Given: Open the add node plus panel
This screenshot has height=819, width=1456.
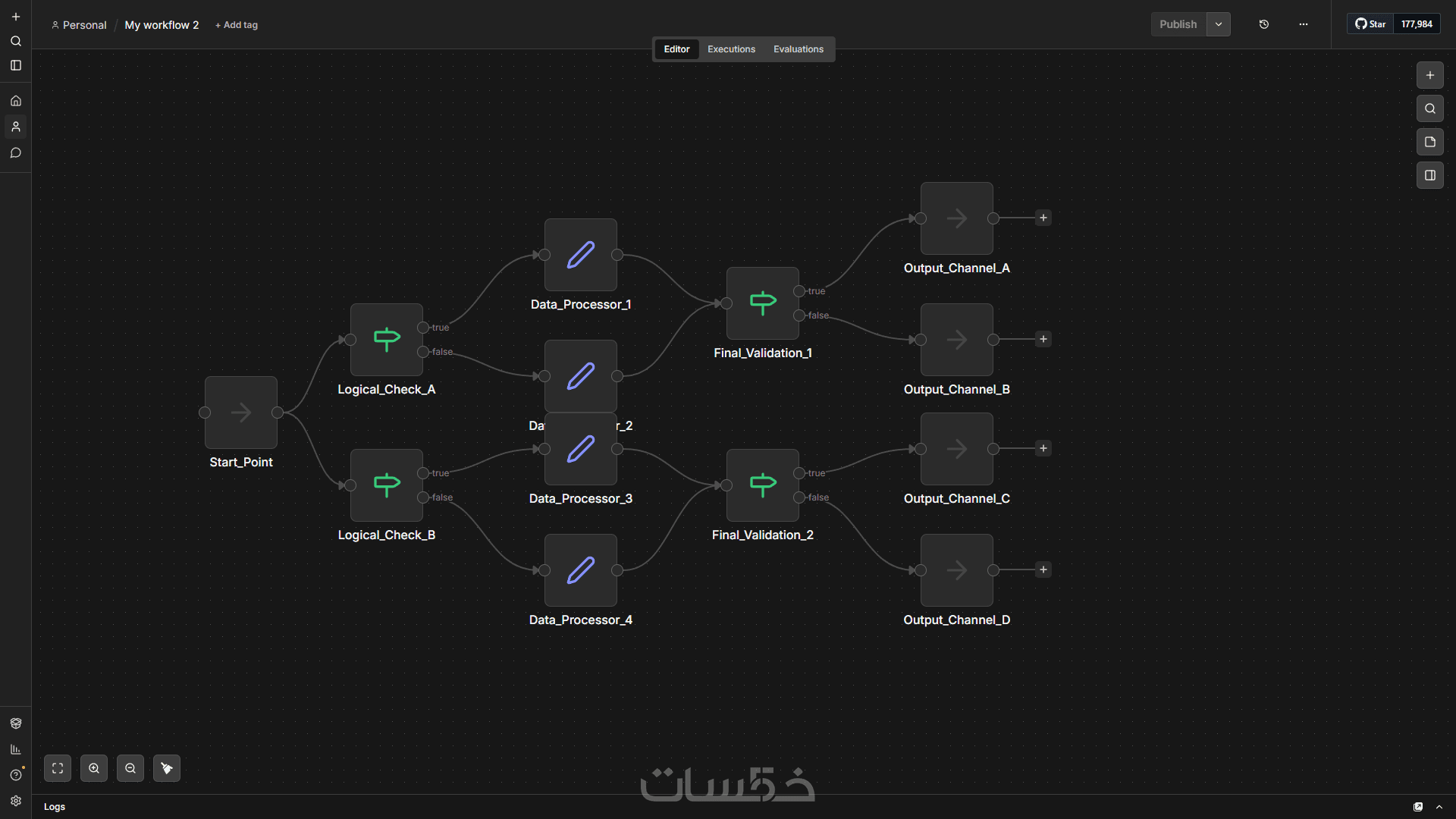Looking at the screenshot, I should (1429, 75).
